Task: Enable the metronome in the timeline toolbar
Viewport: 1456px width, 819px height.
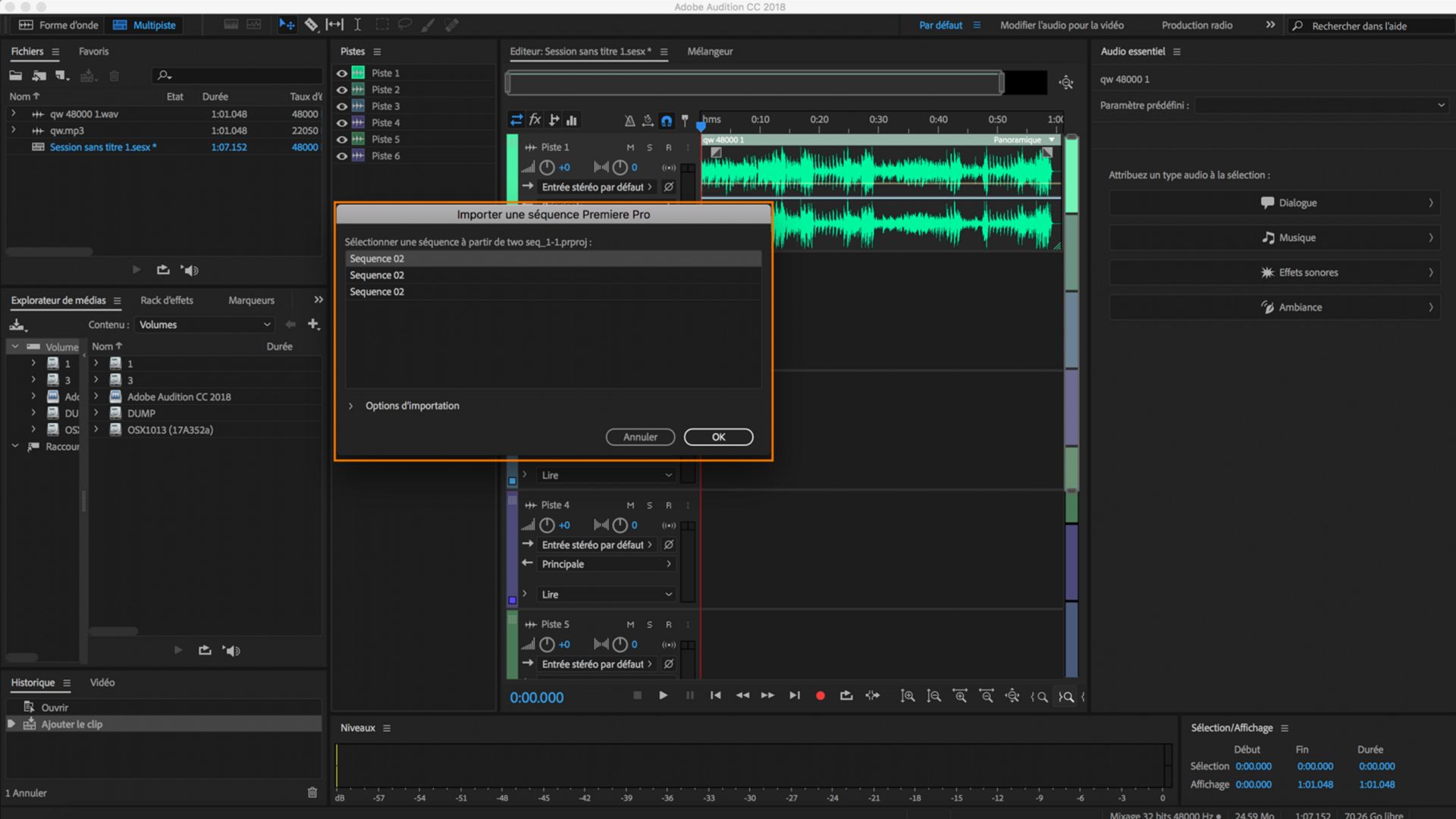Action: click(x=629, y=120)
